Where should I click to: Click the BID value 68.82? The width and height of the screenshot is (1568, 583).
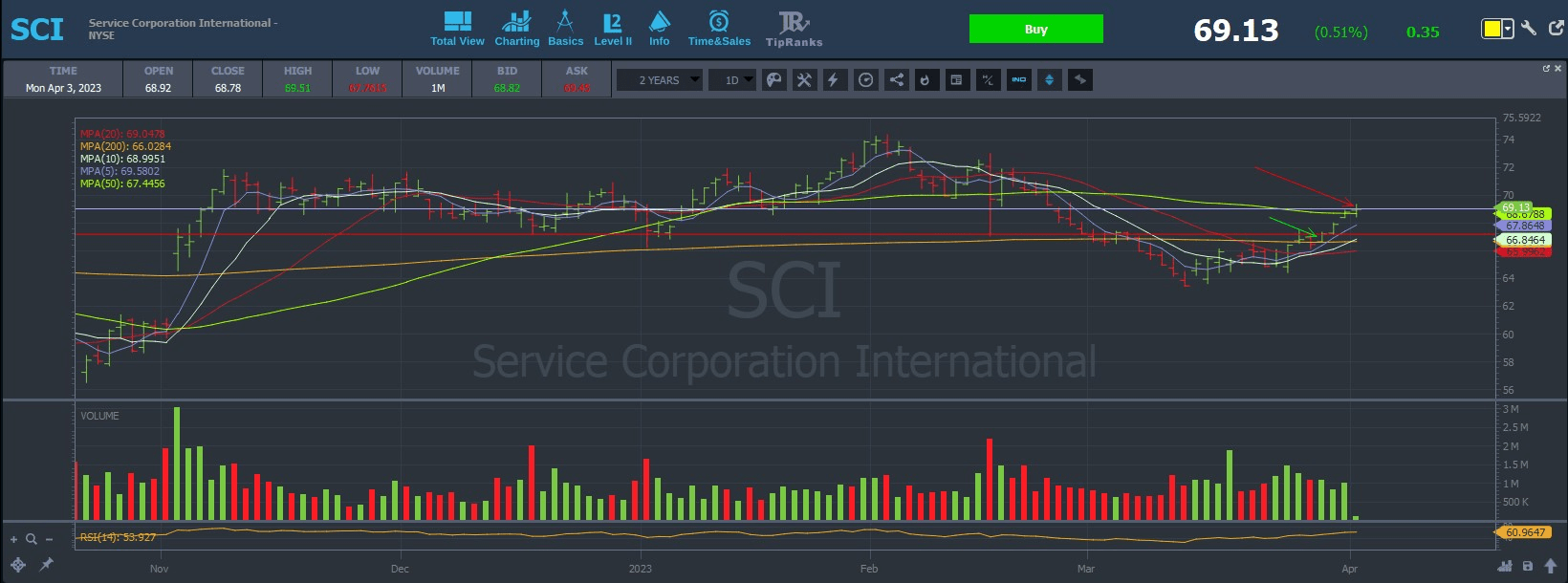507,88
